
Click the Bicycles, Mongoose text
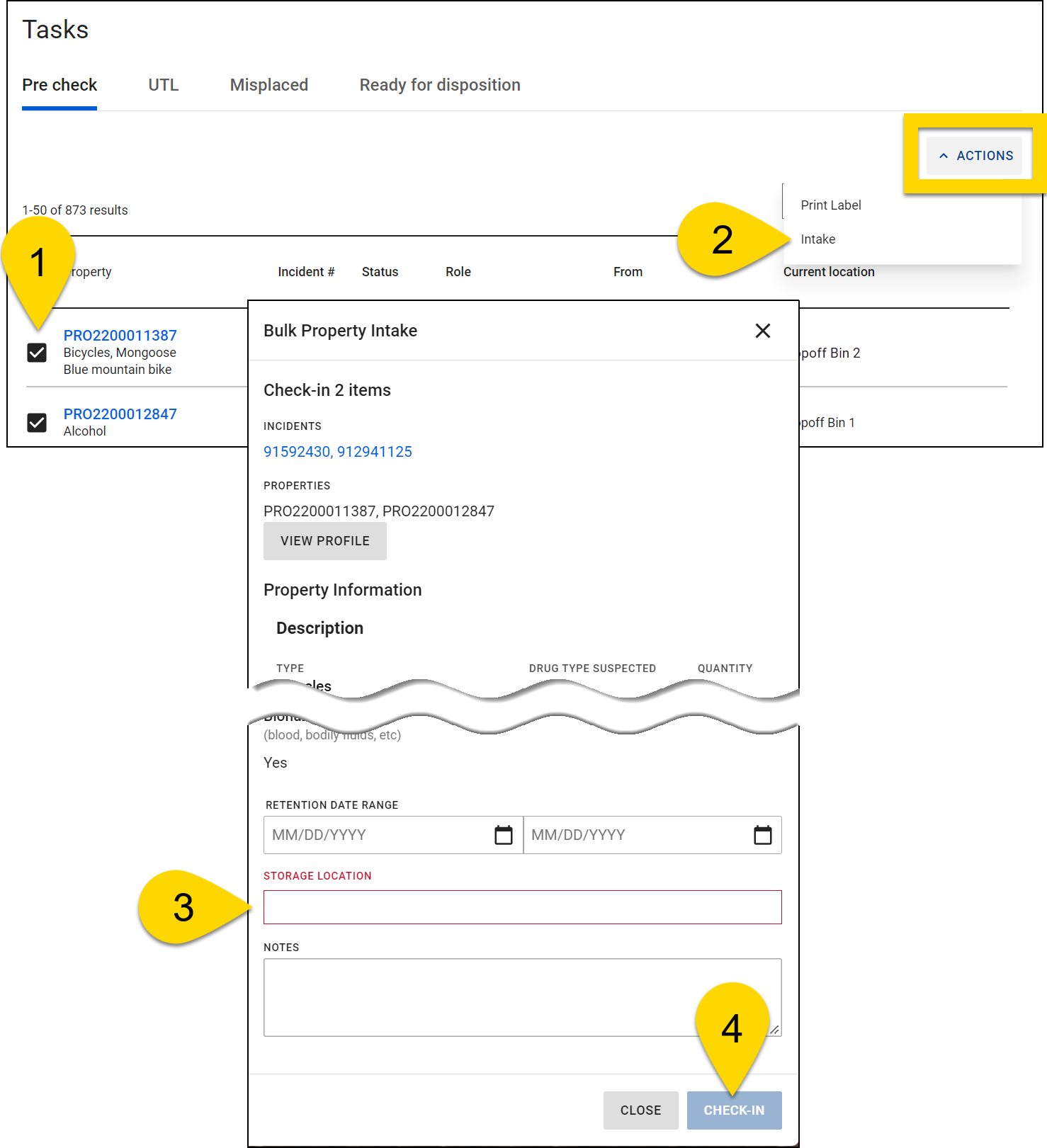click(x=120, y=353)
